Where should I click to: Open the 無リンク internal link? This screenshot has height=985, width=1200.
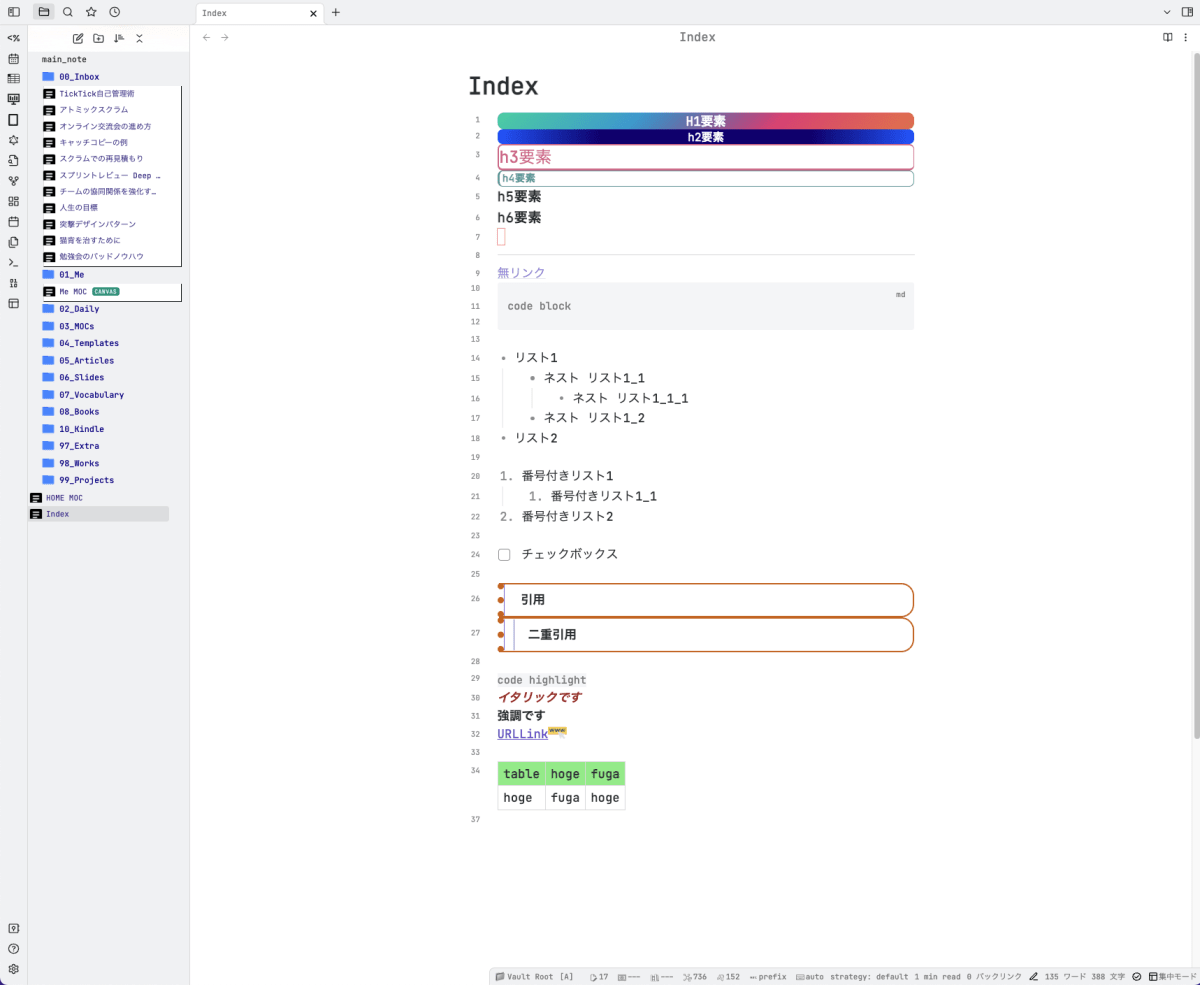521,272
